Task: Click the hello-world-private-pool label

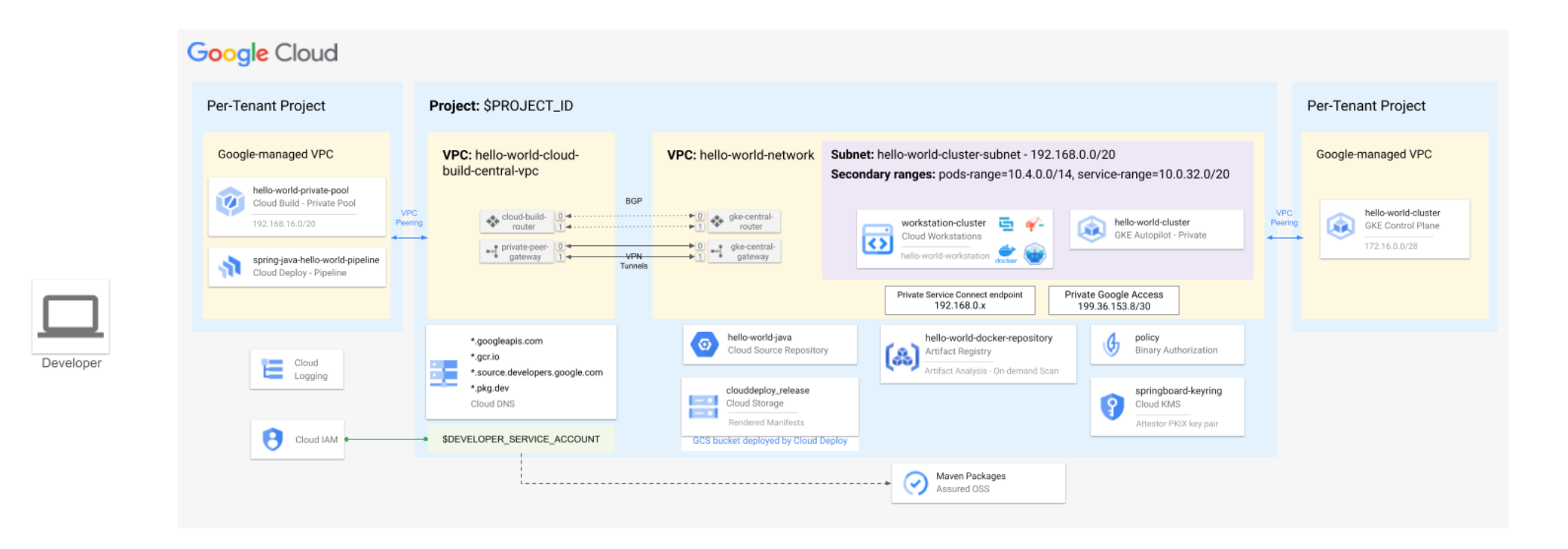Action: [301, 190]
